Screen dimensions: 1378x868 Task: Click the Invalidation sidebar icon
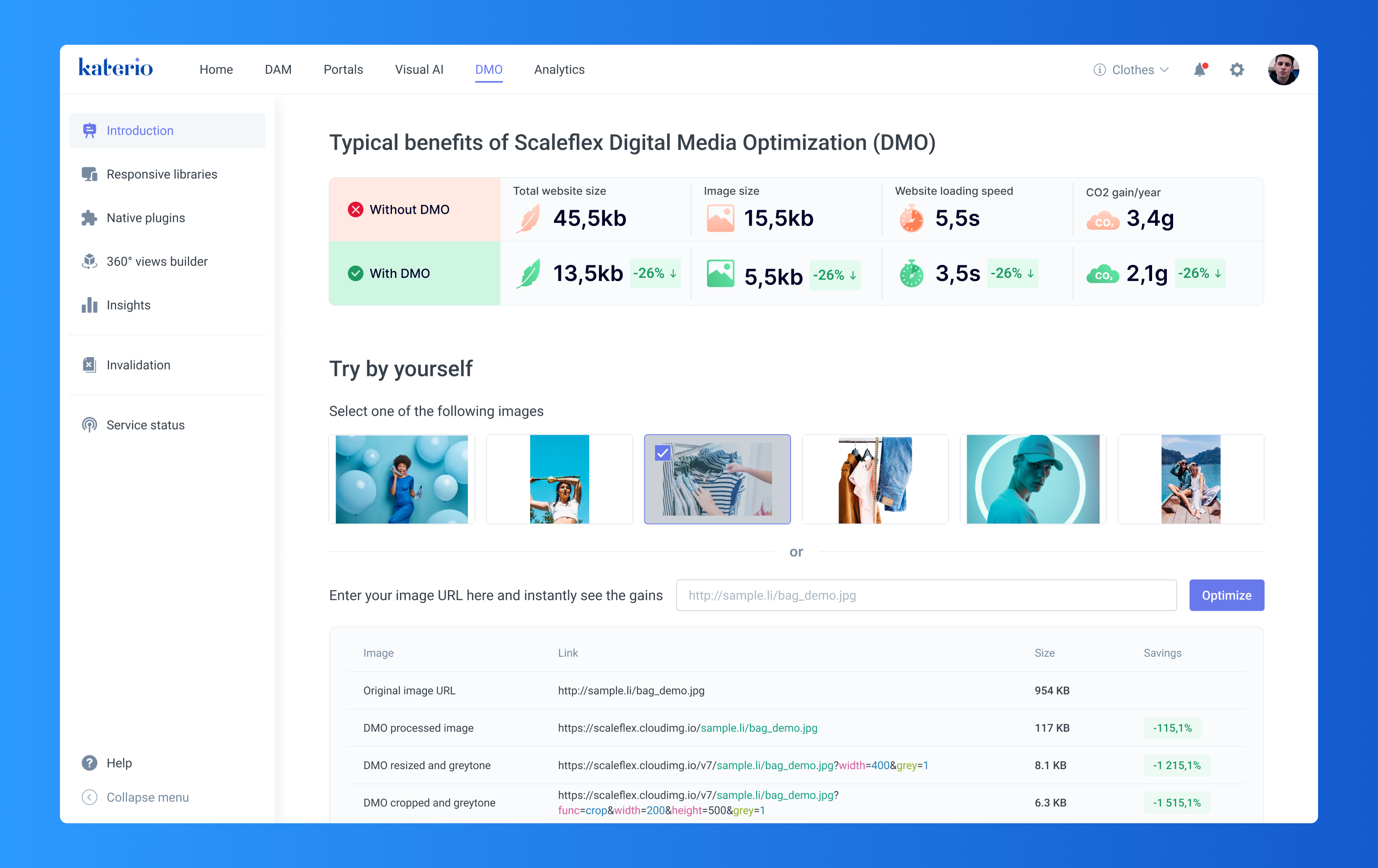coord(89,365)
